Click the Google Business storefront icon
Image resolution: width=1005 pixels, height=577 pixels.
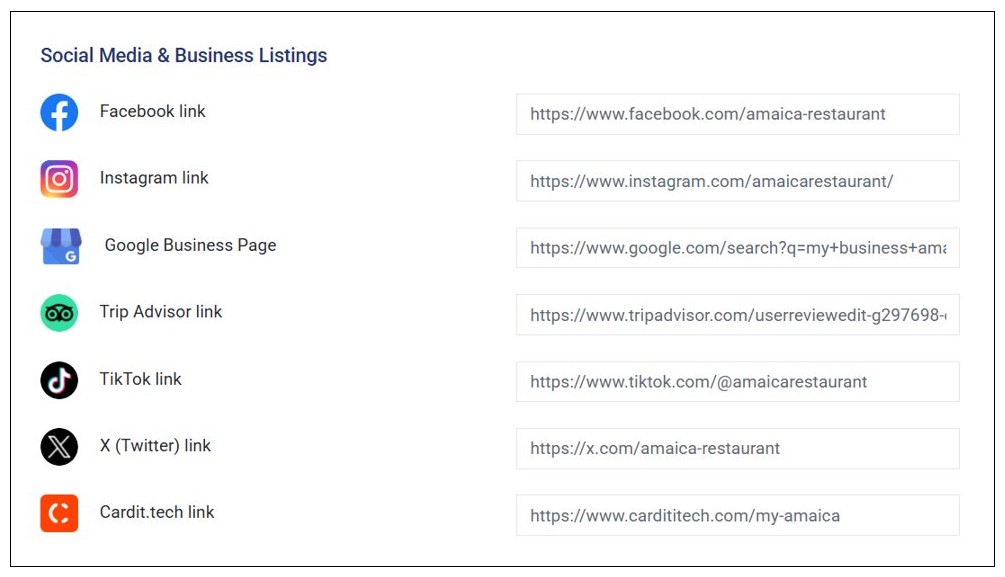click(60, 246)
